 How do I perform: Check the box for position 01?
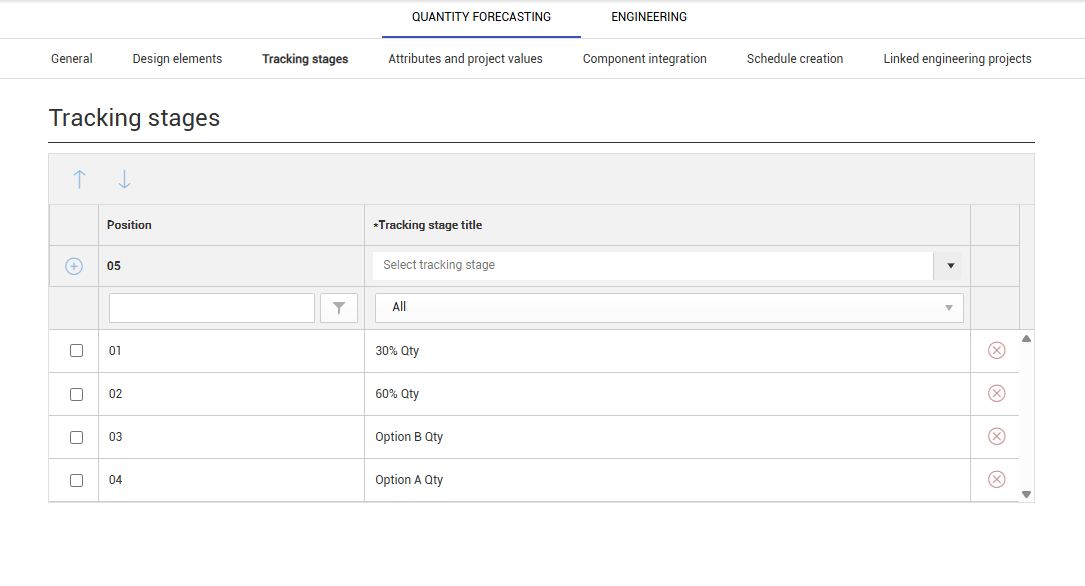[77, 351]
